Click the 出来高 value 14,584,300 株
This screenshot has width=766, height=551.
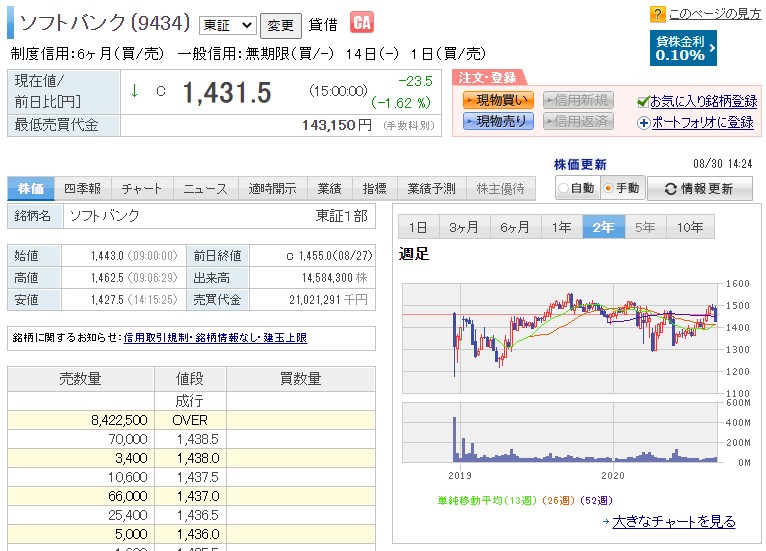[x=334, y=278]
